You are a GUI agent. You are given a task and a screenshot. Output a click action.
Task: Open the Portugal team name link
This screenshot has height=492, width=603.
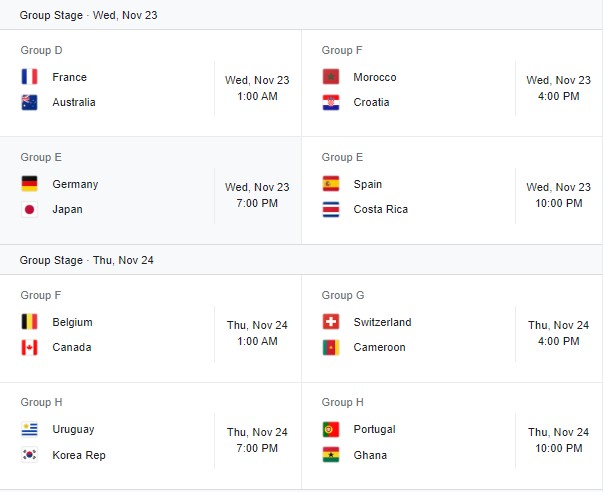(x=374, y=429)
